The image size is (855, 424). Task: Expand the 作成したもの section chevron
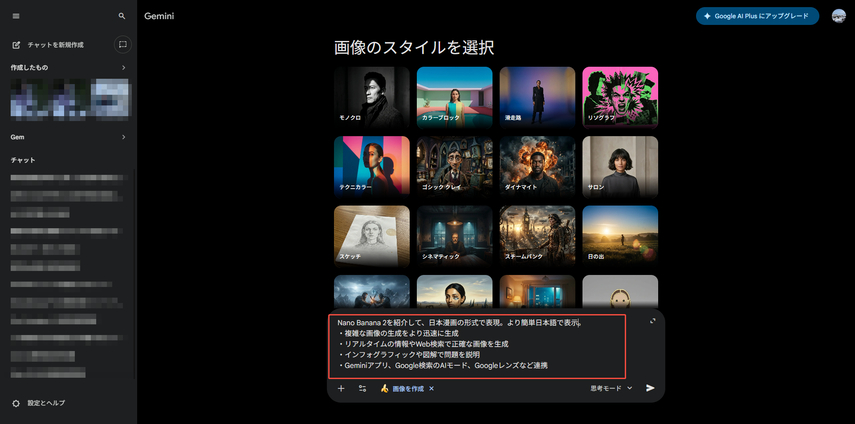(123, 67)
